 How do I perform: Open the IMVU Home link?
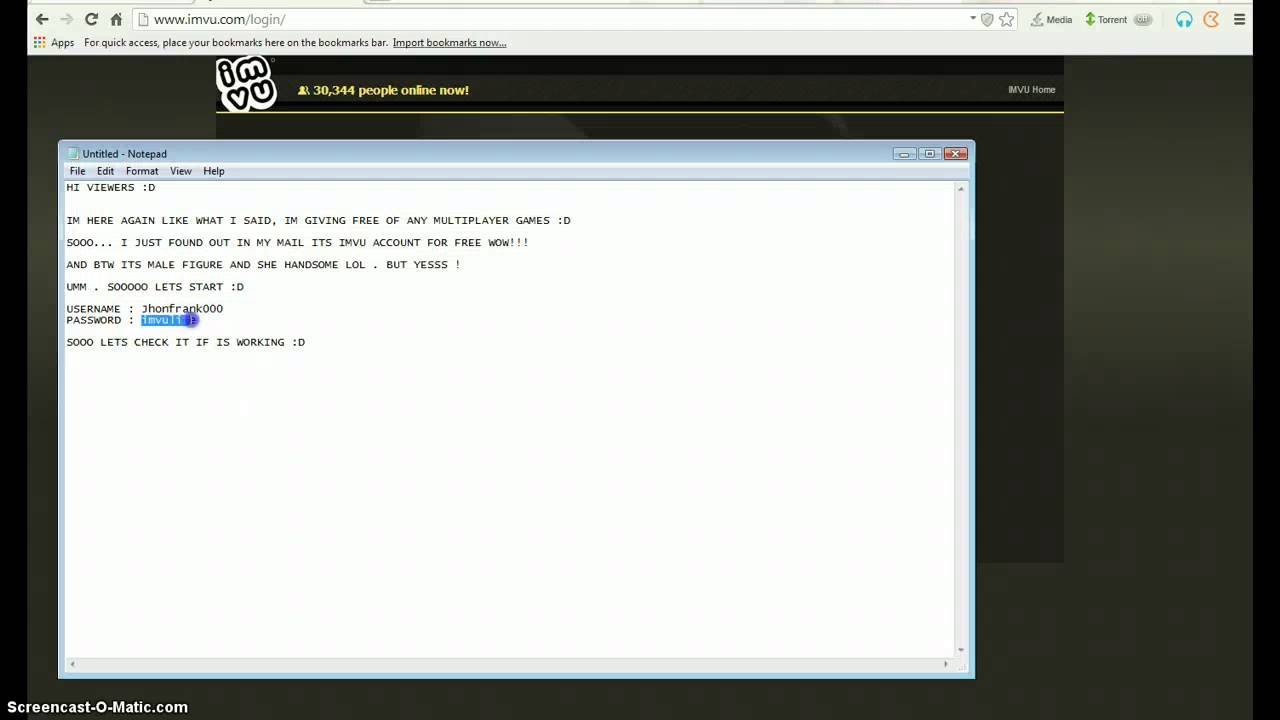click(x=1031, y=89)
